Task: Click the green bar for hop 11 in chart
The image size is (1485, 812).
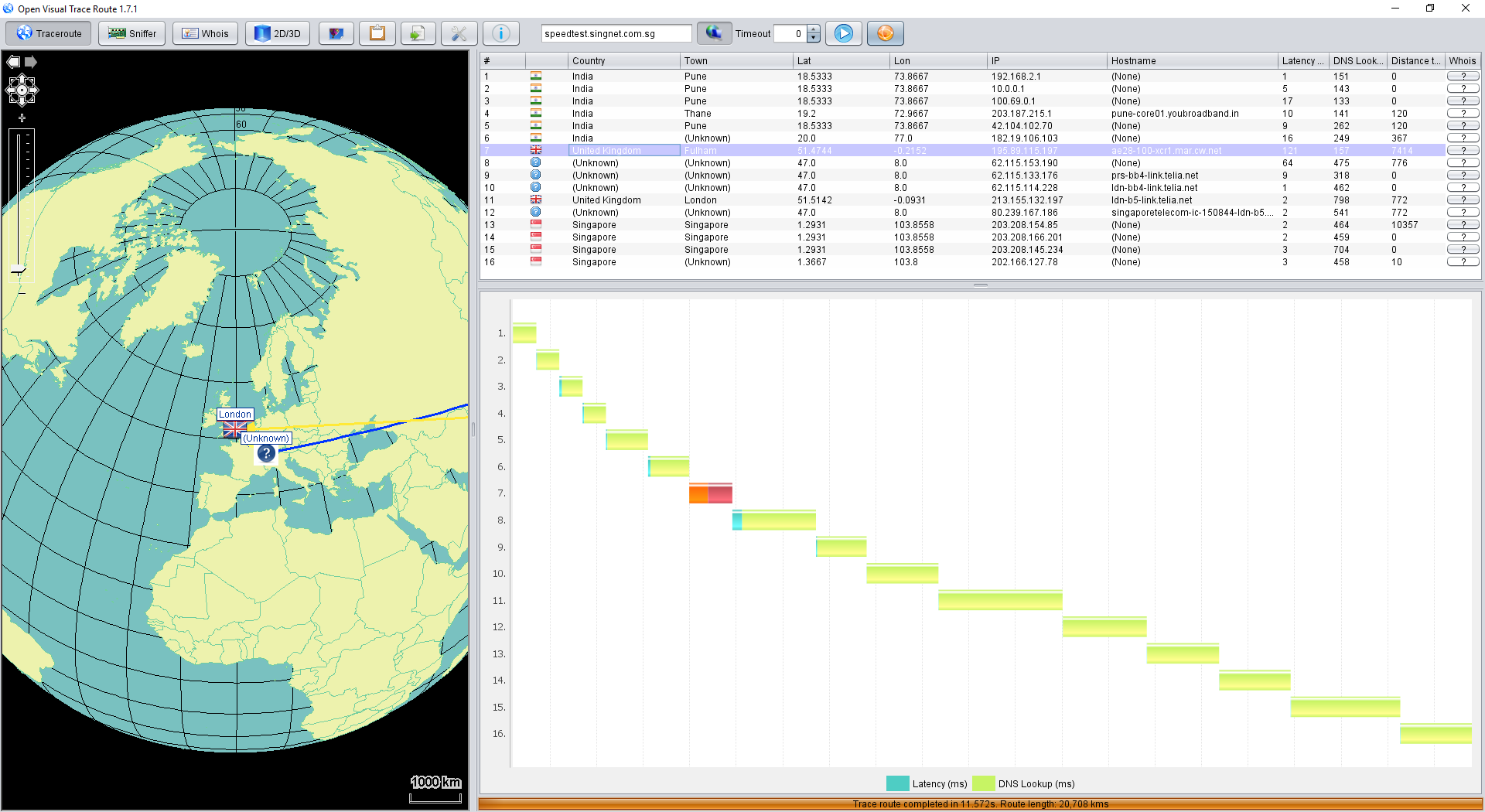Action: click(1000, 600)
